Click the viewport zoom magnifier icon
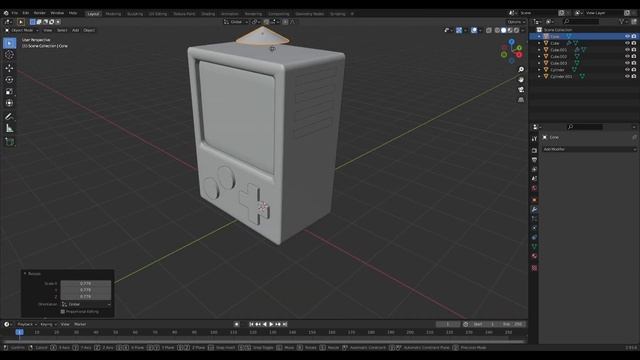Viewport: 640px width, 360px height. coord(521,69)
